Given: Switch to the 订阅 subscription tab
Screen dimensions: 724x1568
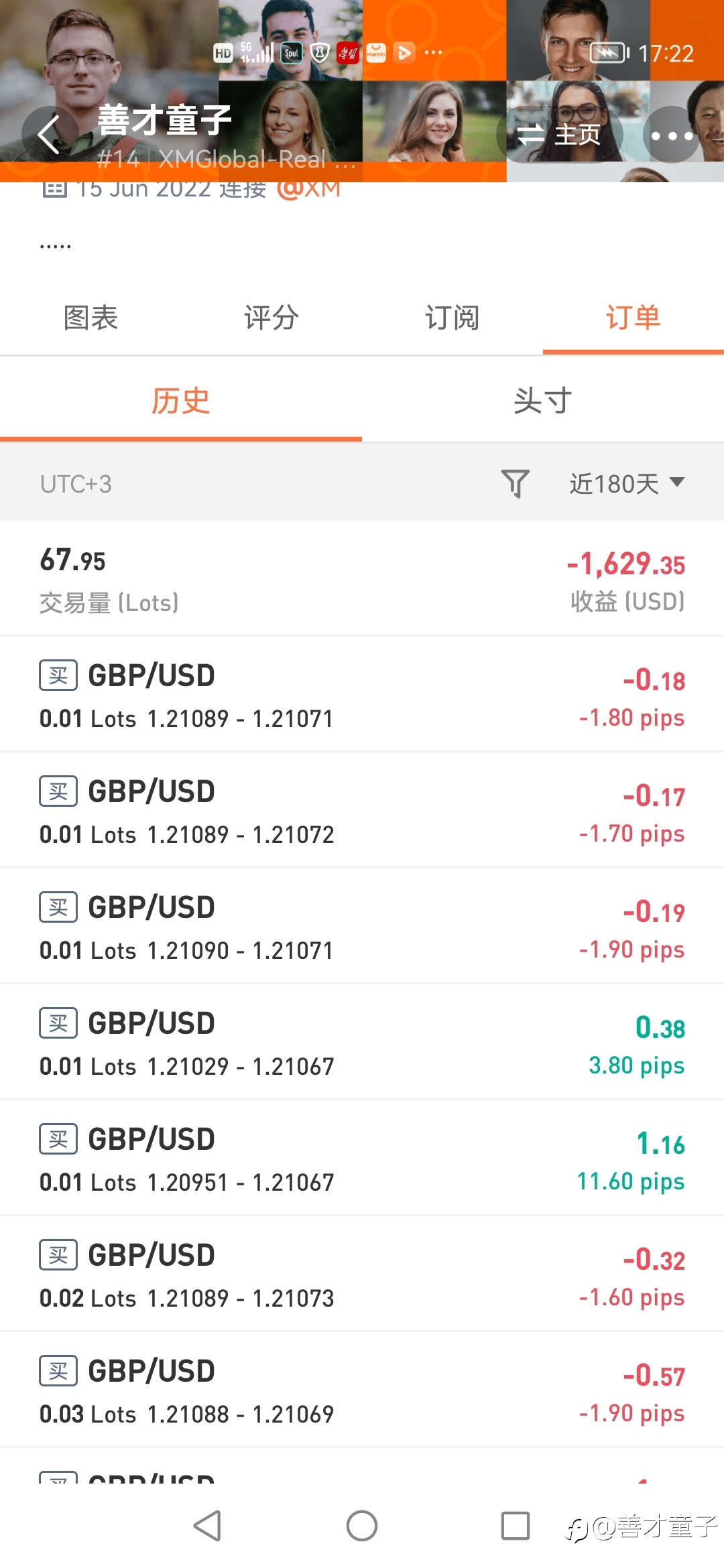Looking at the screenshot, I should (x=452, y=318).
